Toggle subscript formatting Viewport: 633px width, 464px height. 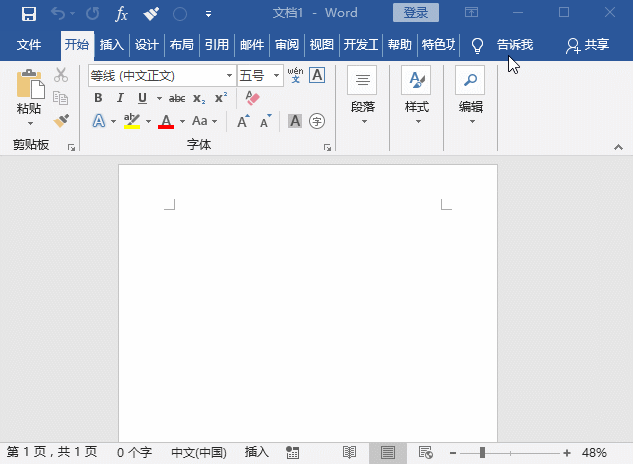pyautogui.click(x=199, y=99)
